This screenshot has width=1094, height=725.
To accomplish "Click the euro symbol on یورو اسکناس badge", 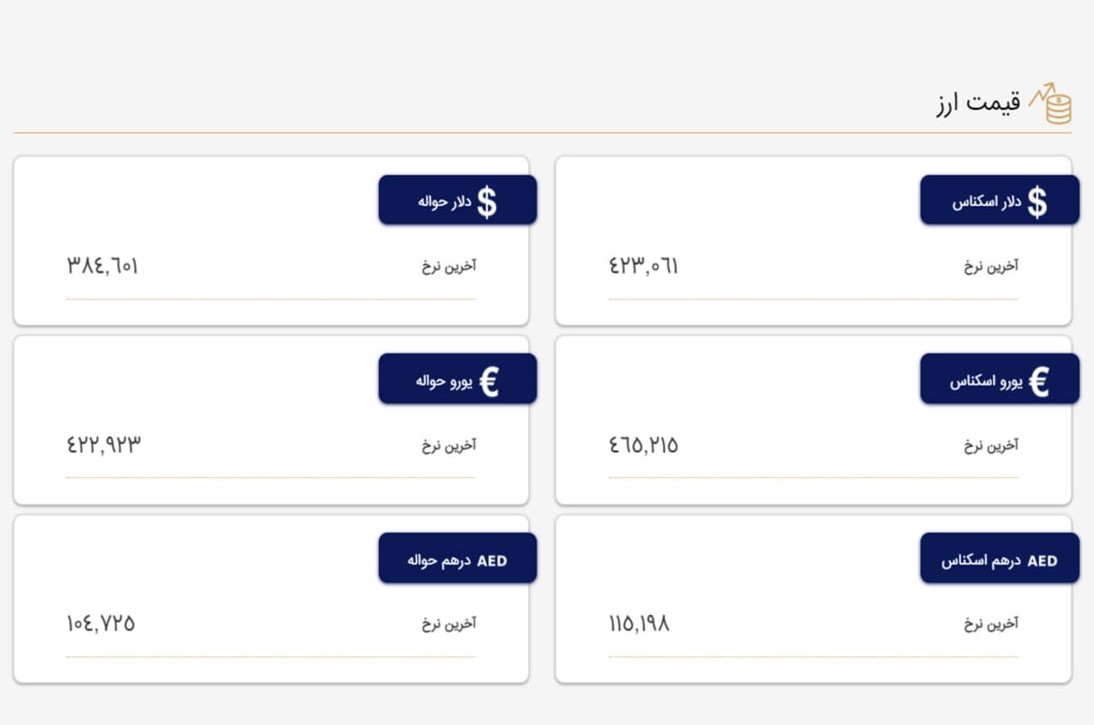I will [1039, 381].
